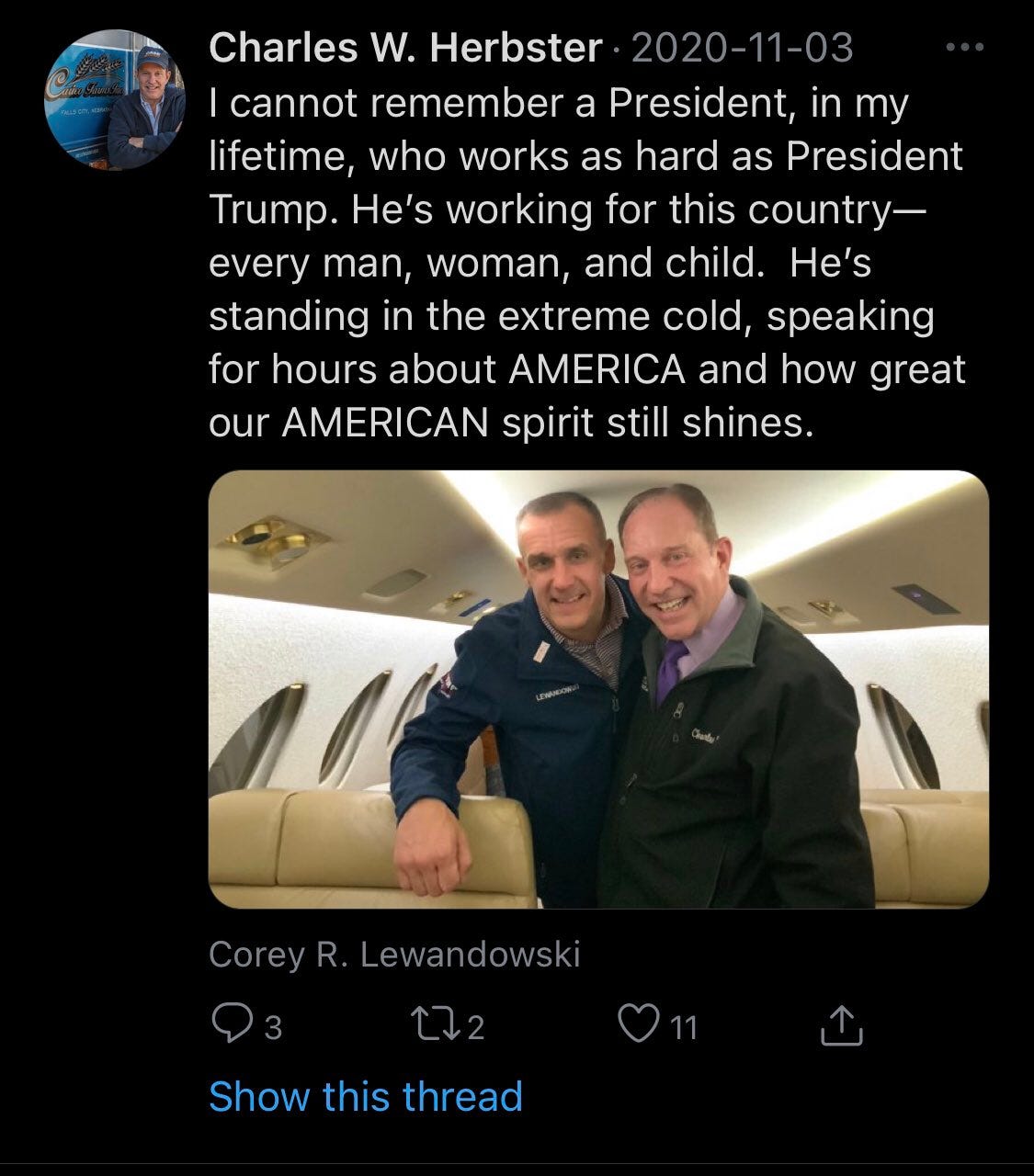Click the Charles W. Herbster display name
This screenshot has width=1034, height=1176.
click(x=405, y=48)
